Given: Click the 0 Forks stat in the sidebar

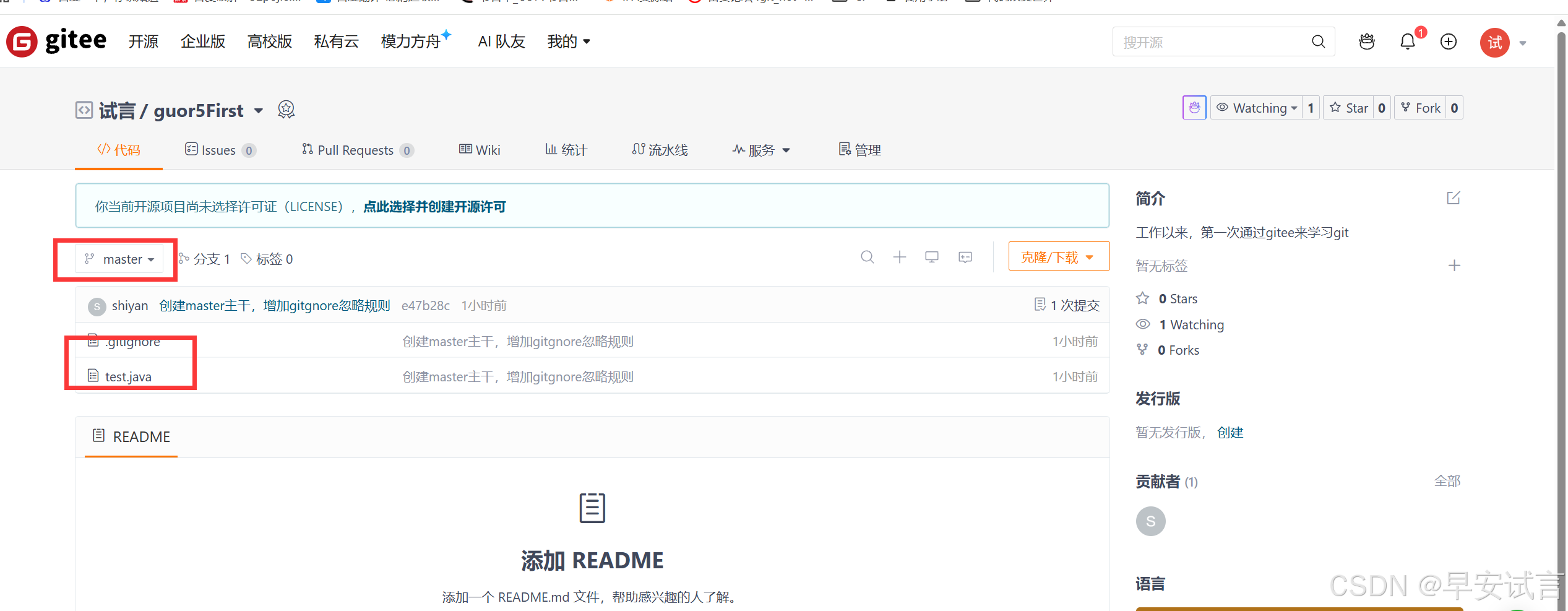Looking at the screenshot, I should [1168, 350].
